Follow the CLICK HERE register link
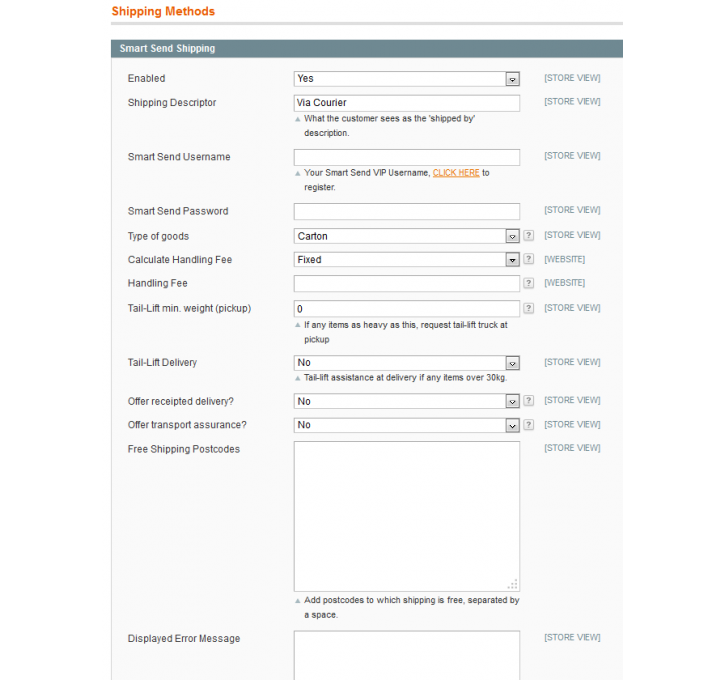The height and width of the screenshot is (680, 725). tap(456, 173)
